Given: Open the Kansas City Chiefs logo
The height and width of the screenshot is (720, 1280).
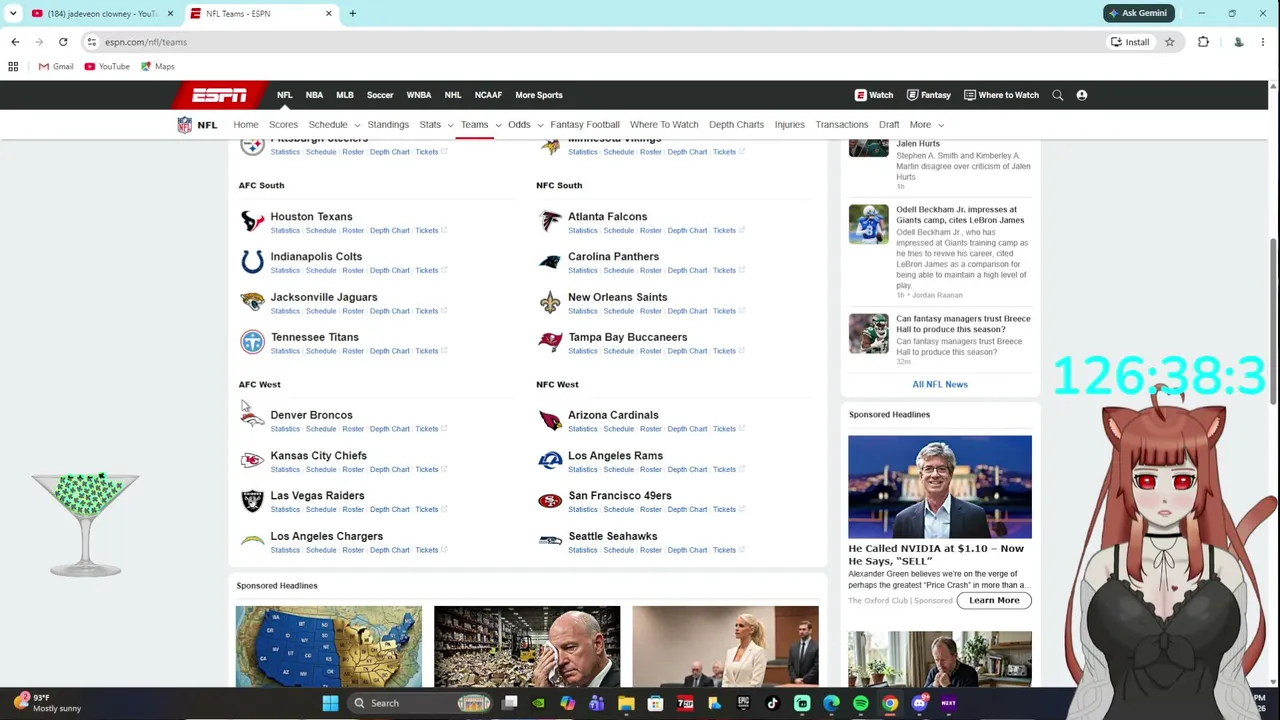Looking at the screenshot, I should (x=252, y=460).
